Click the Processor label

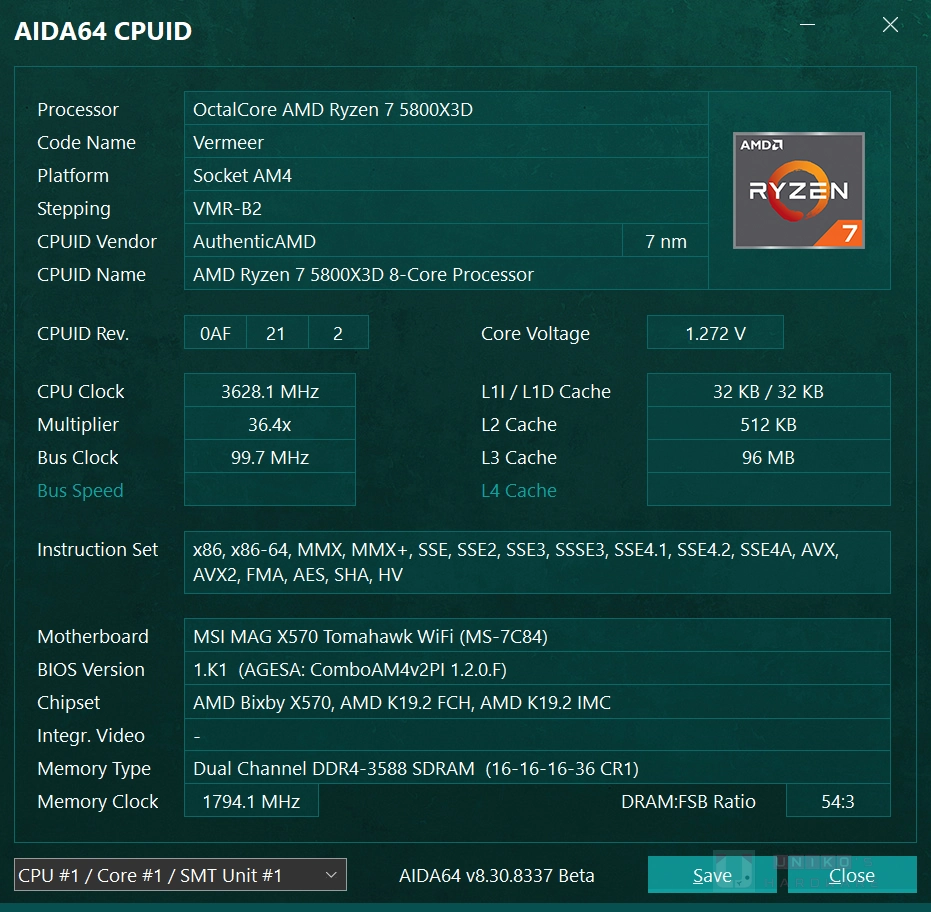[x=78, y=109]
